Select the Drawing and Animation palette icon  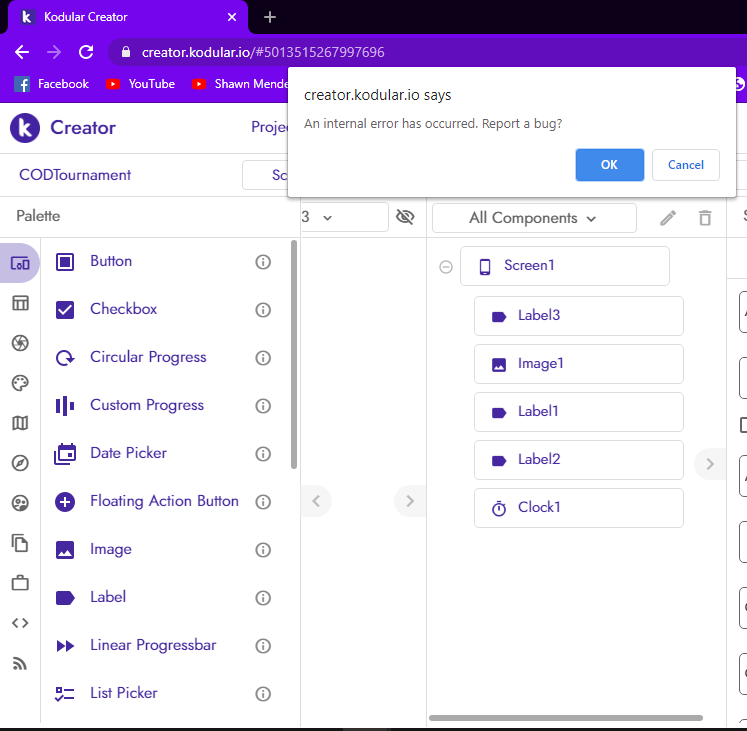pyautogui.click(x=20, y=383)
